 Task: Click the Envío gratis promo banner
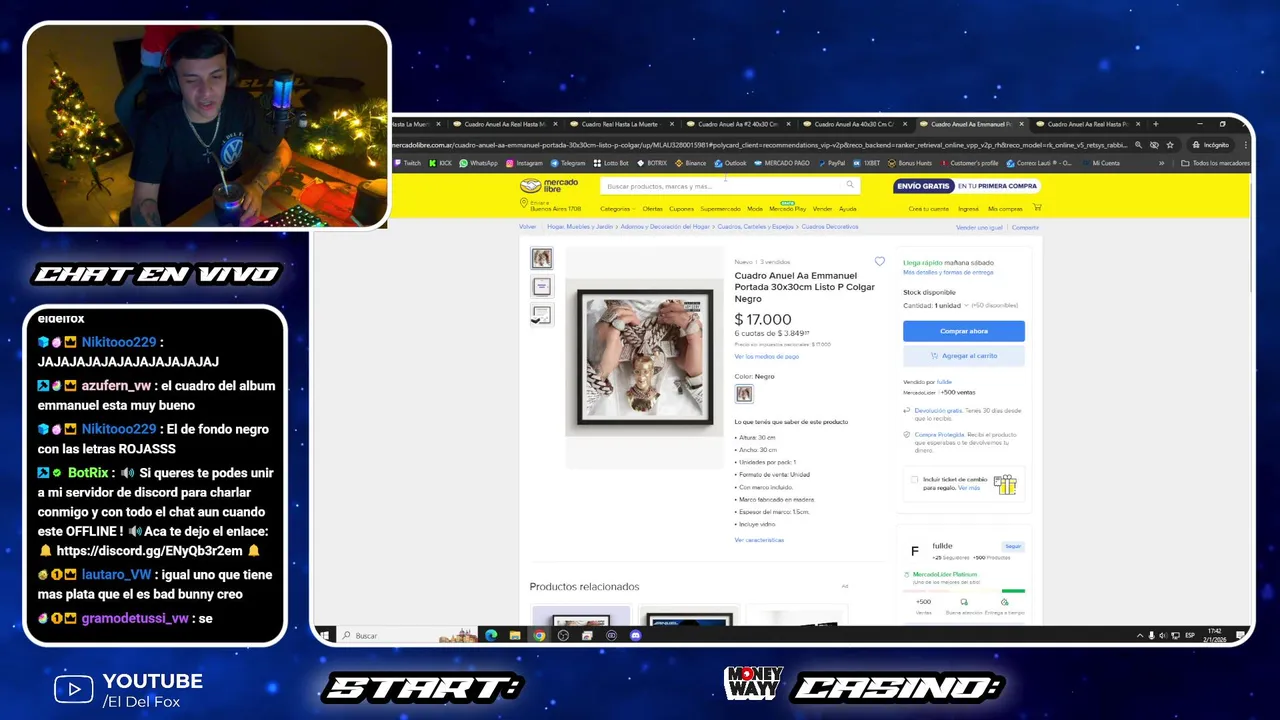pos(967,186)
